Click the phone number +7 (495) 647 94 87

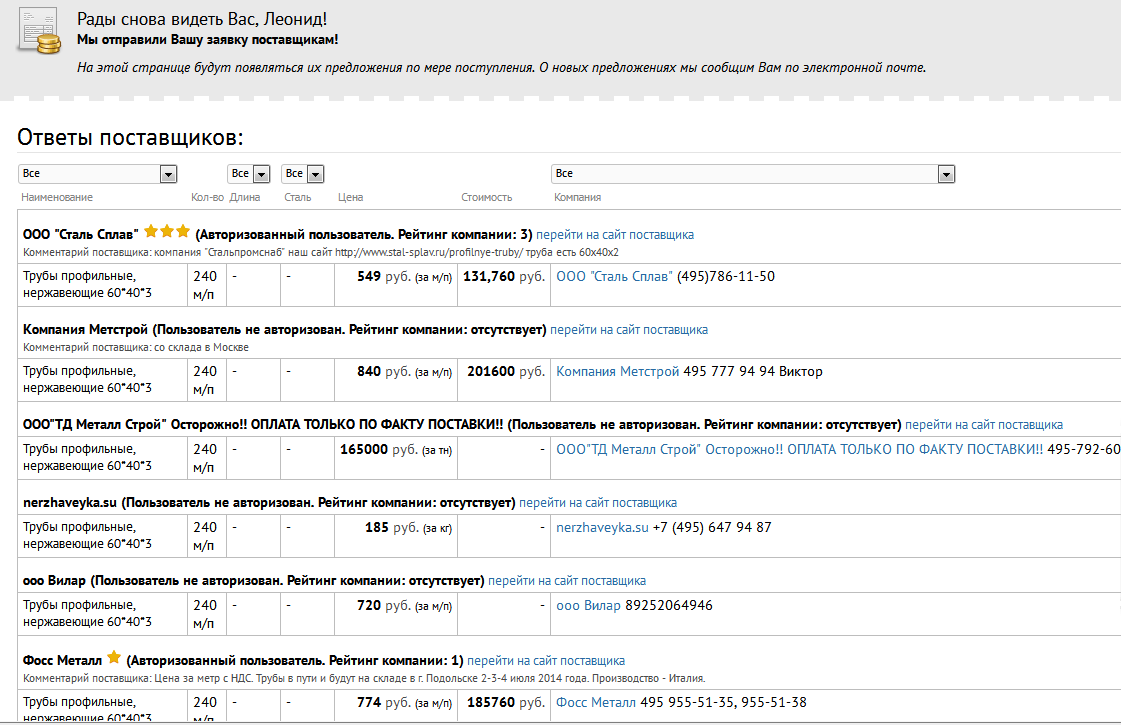712,528
